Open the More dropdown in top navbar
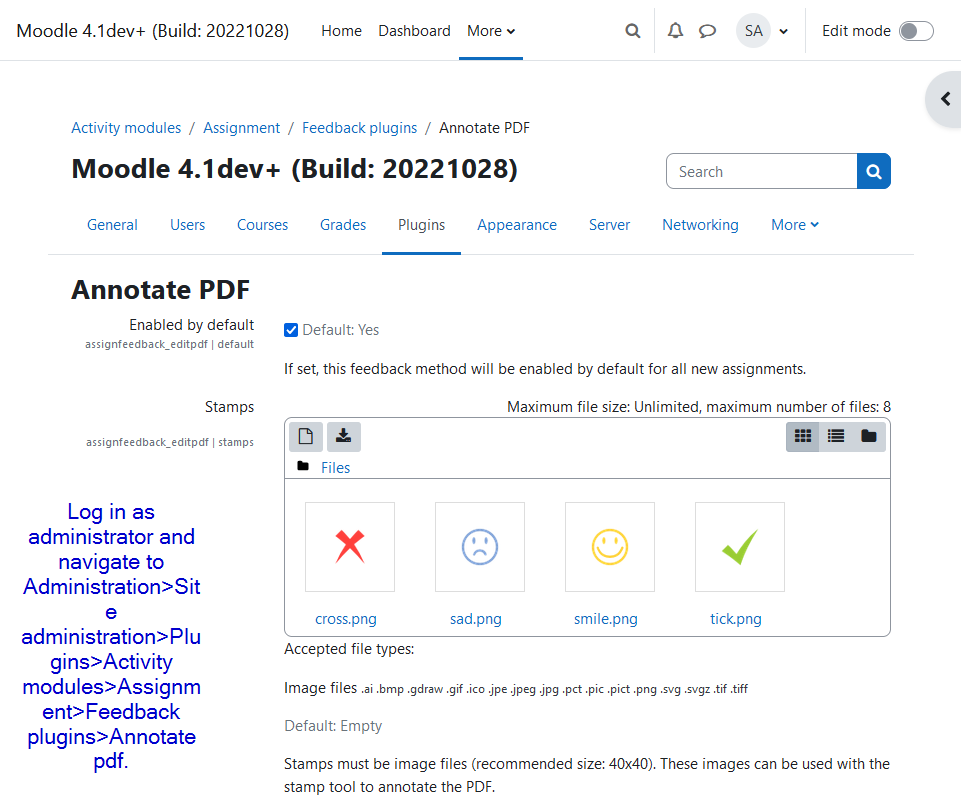 [x=491, y=31]
